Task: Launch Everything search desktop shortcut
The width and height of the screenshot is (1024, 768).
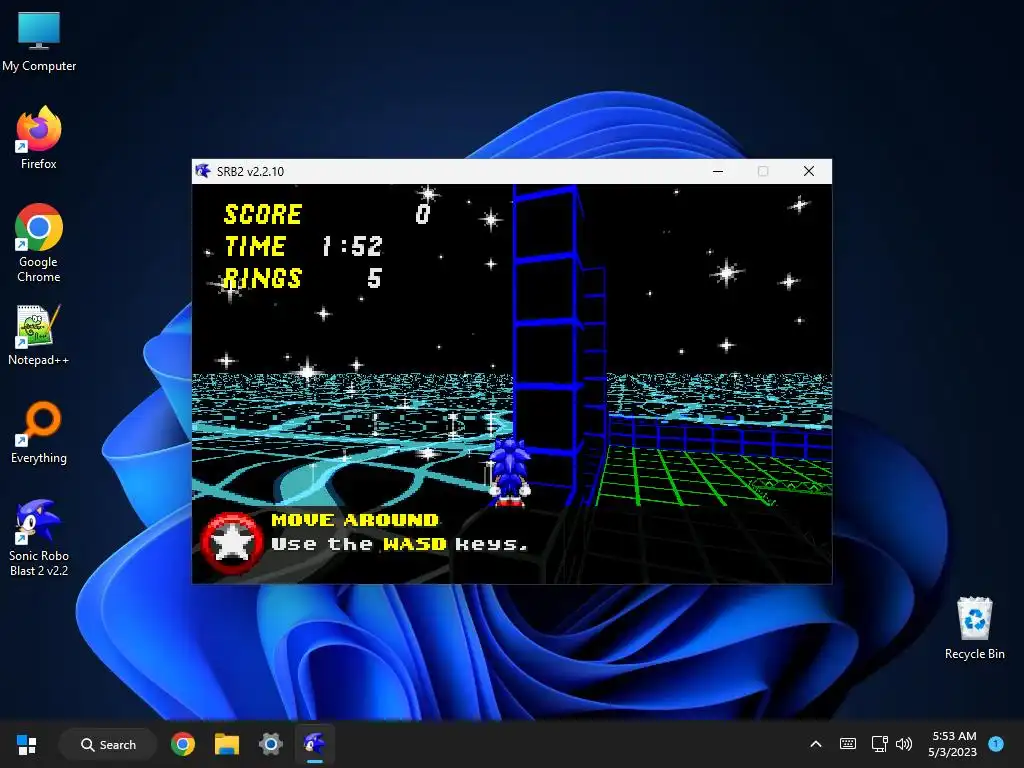Action: (39, 432)
